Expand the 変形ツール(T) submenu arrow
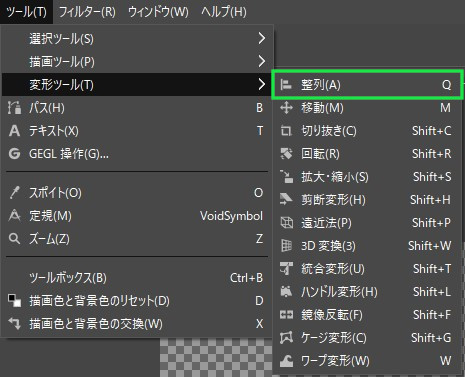 click(x=262, y=84)
